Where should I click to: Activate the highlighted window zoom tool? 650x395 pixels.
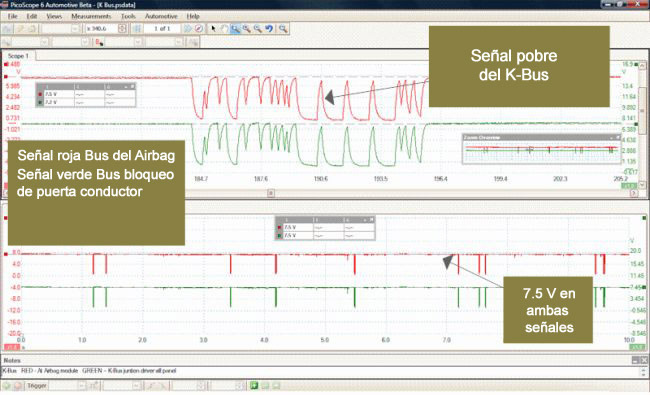(235, 29)
